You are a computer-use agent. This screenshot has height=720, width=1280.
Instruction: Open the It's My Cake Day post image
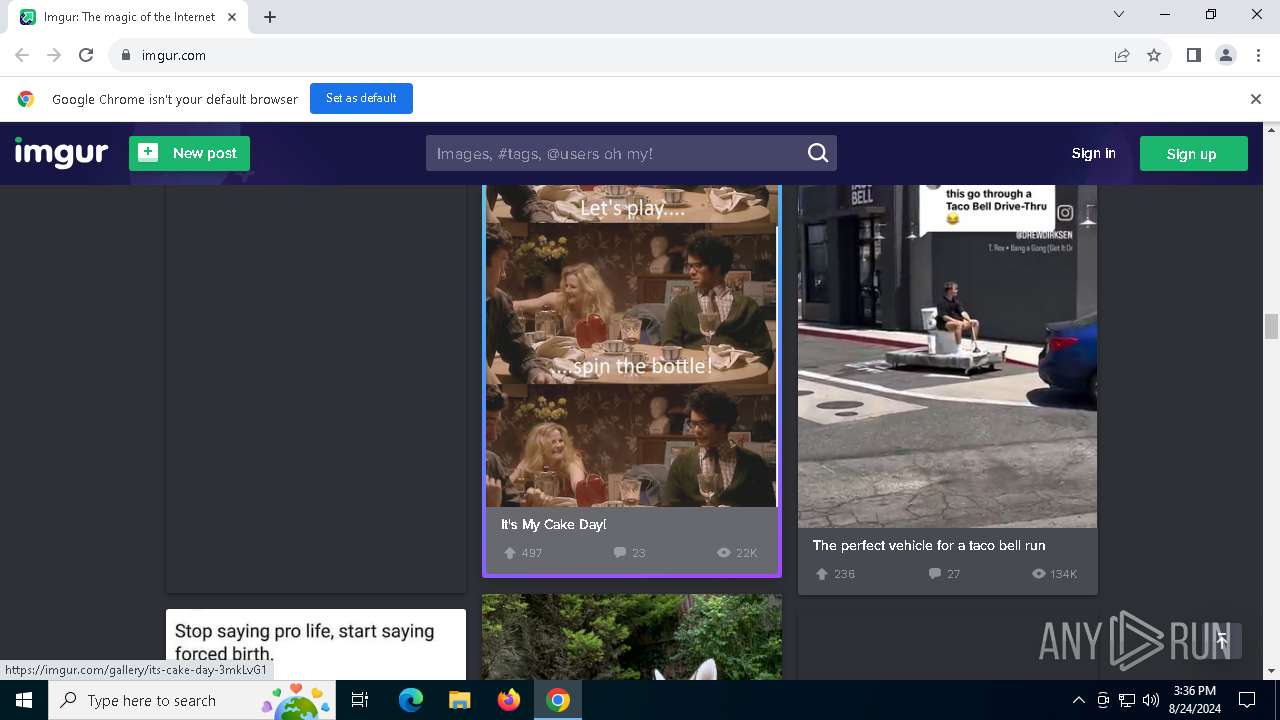point(631,346)
